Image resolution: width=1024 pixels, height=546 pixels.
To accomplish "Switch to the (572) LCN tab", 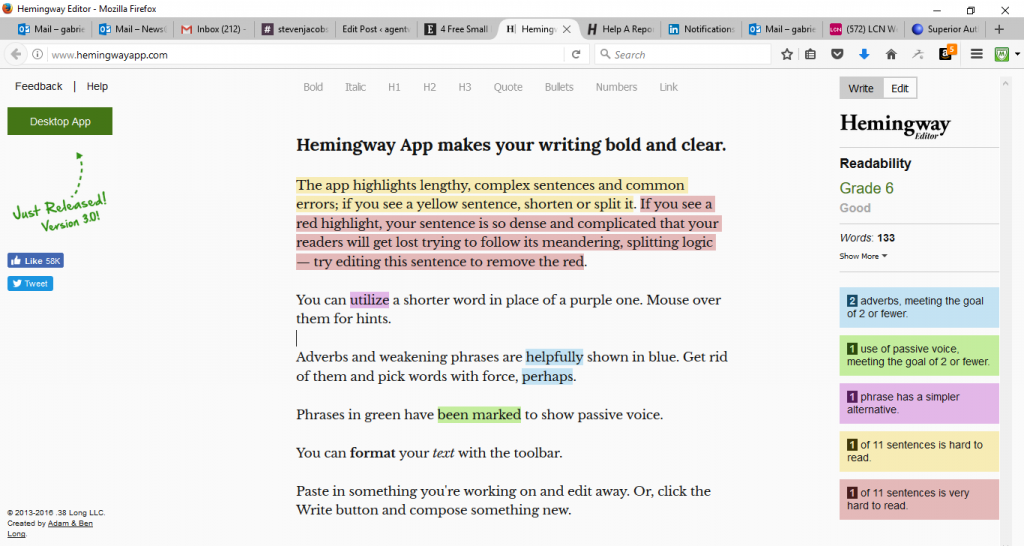I will (863, 29).
